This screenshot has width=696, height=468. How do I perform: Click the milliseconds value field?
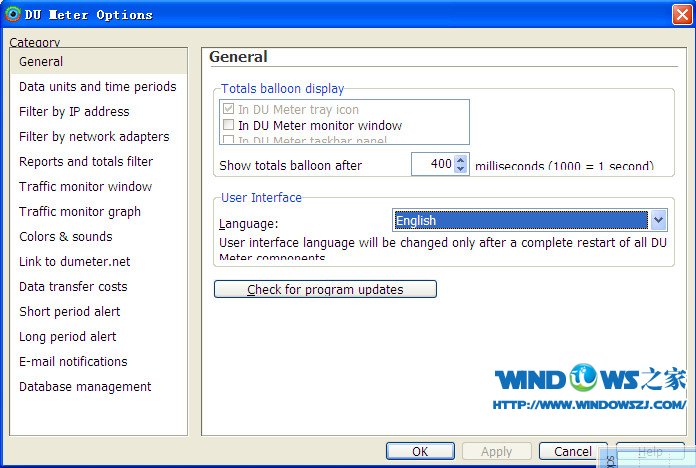432,165
